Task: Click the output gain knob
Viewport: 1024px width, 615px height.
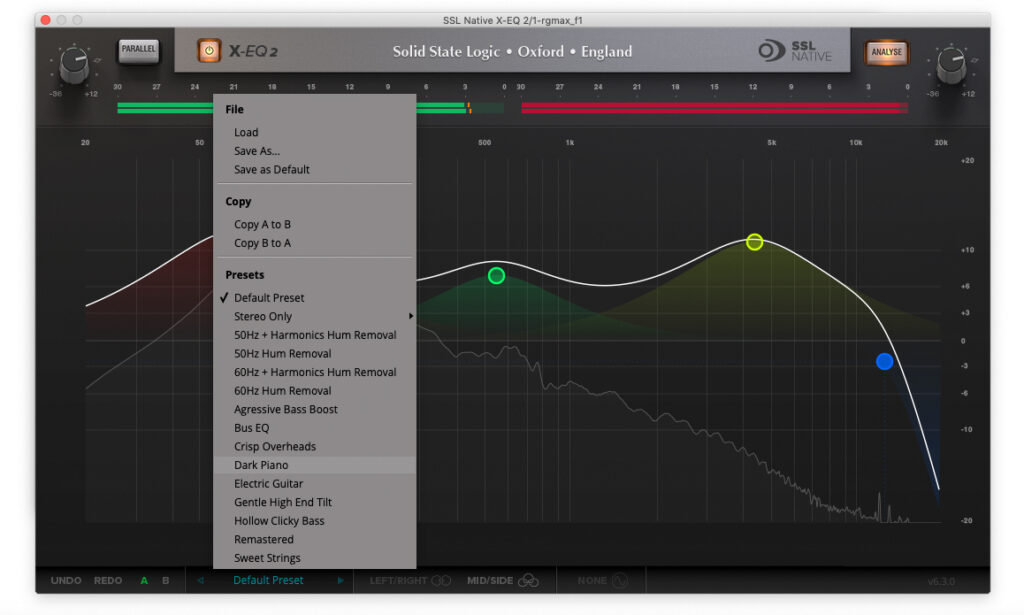Action: click(x=951, y=66)
